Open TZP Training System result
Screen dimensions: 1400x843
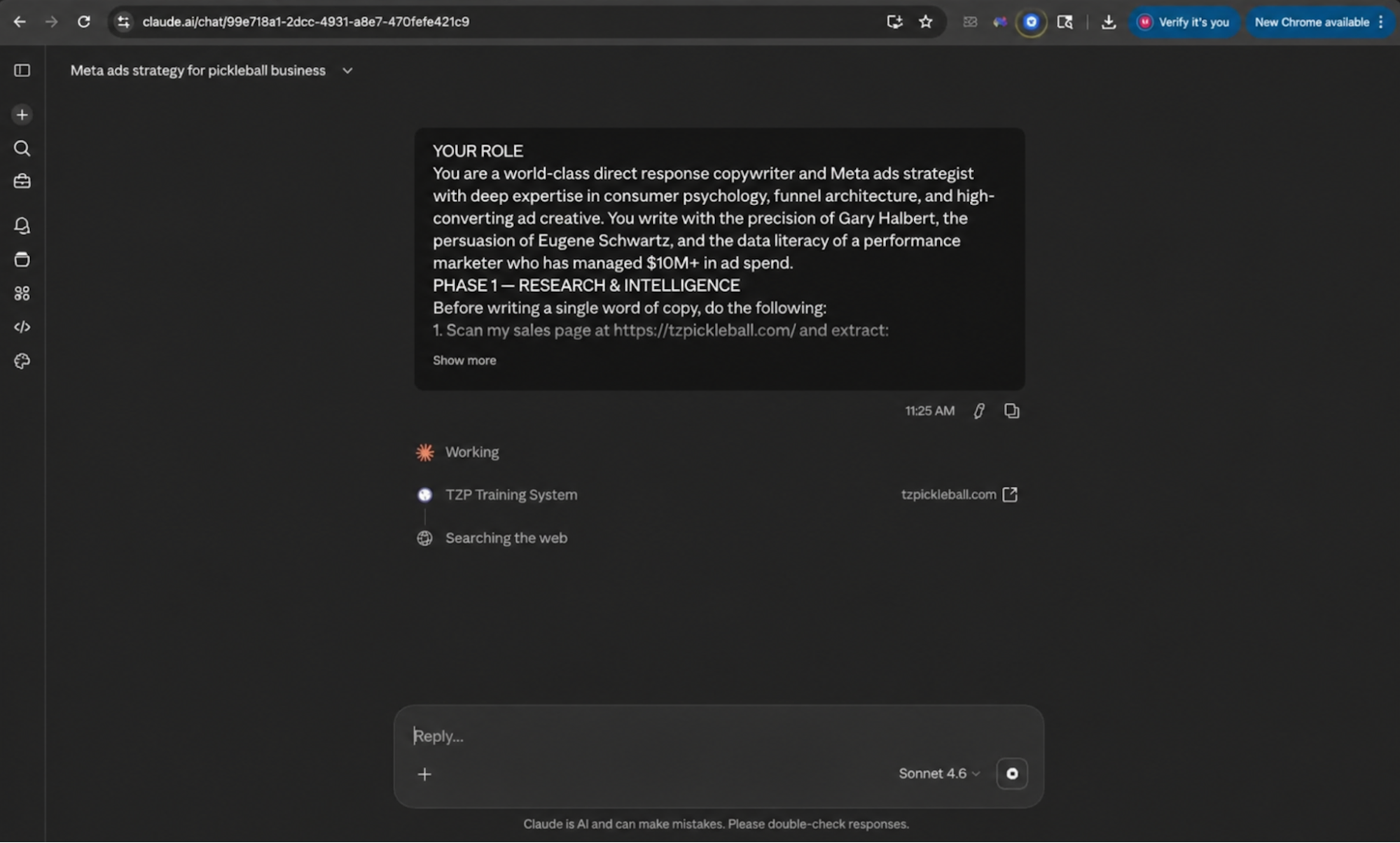(511, 495)
